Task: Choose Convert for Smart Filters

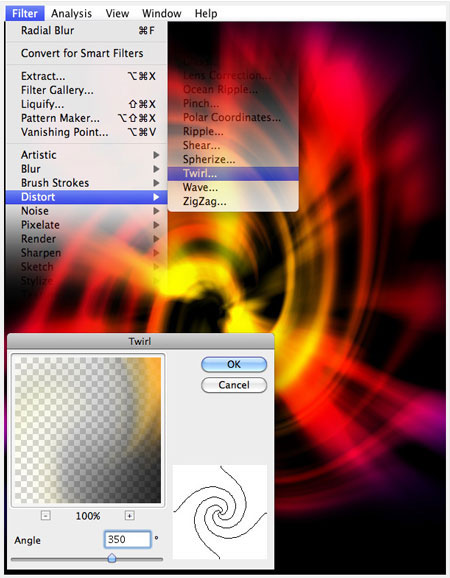Action: coord(87,53)
